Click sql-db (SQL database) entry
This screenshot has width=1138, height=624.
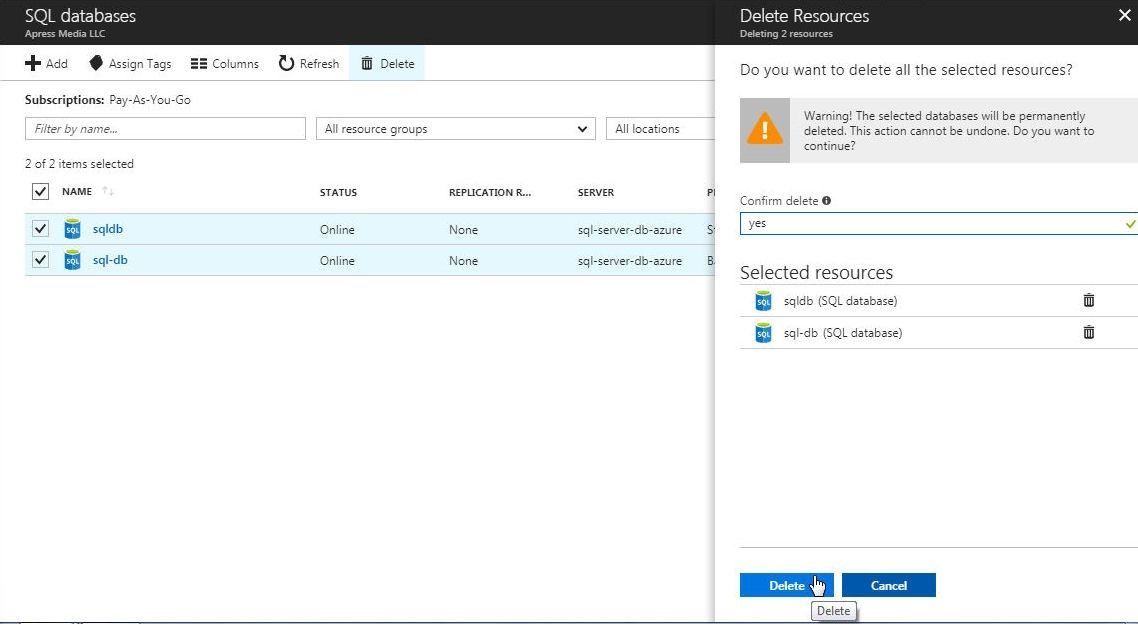tap(843, 333)
